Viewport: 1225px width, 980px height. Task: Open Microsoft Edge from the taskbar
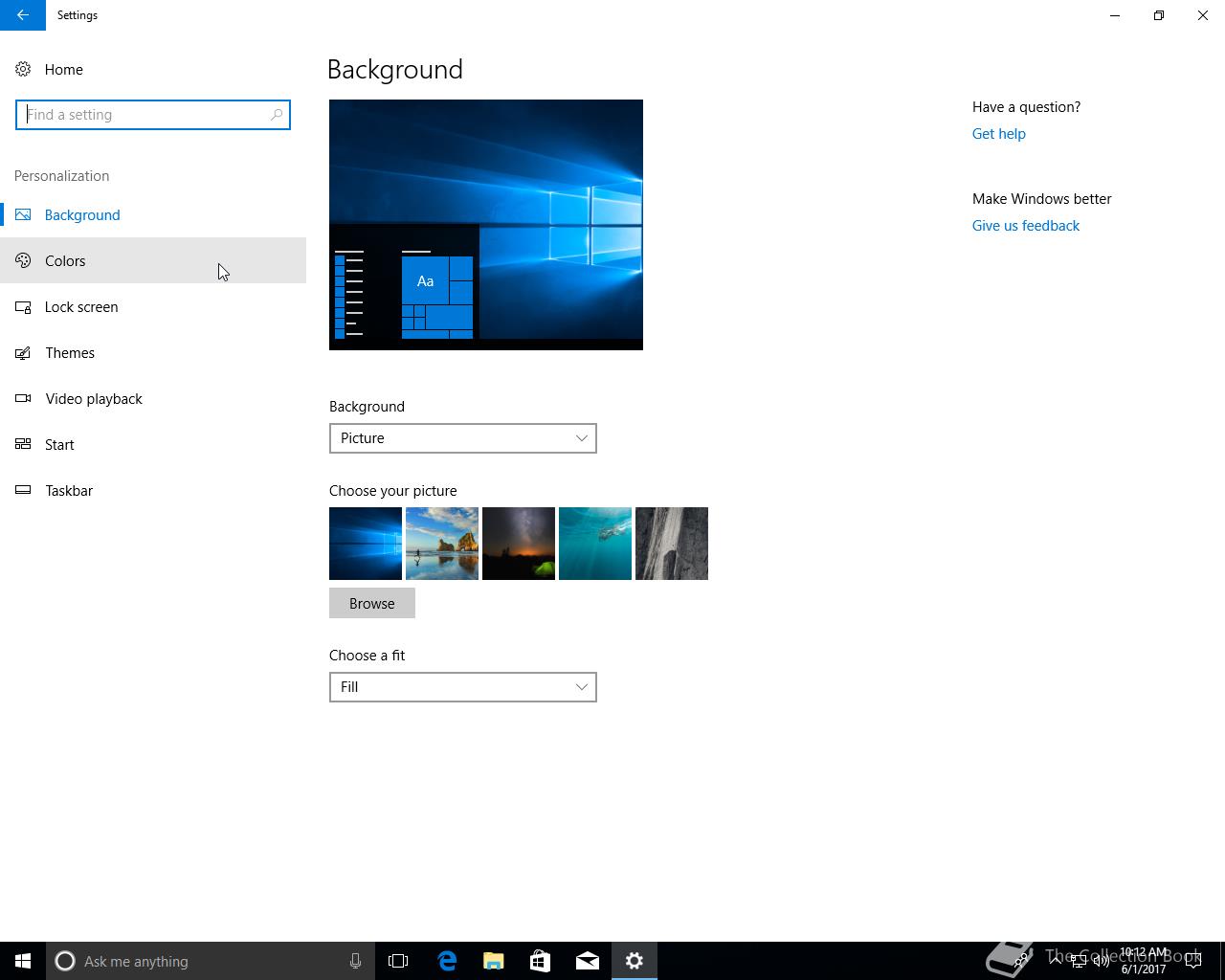pos(447,961)
